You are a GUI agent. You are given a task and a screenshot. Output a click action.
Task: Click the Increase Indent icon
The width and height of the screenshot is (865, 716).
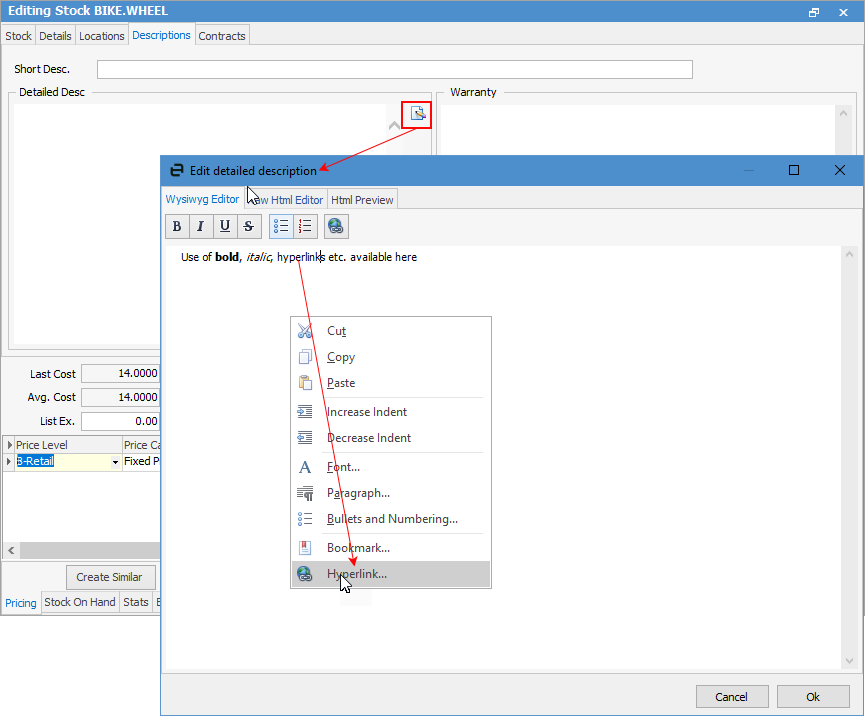[x=305, y=412]
